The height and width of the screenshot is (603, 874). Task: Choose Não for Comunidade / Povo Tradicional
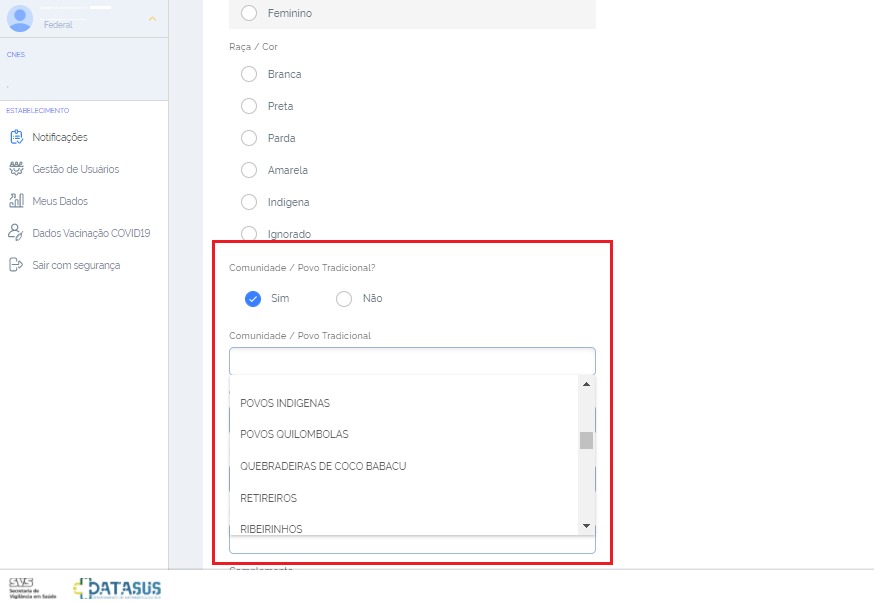point(344,298)
